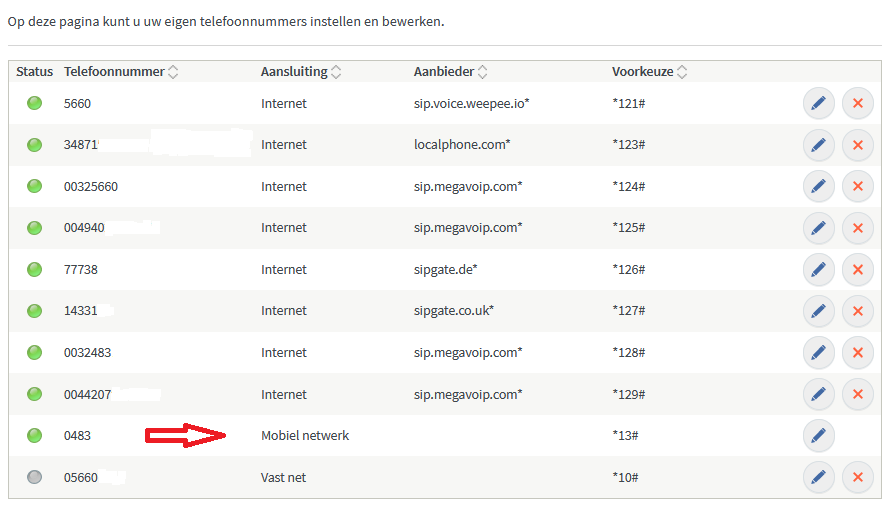Edit the Mobiel netwerk number
The height and width of the screenshot is (506, 891).
[x=818, y=436]
